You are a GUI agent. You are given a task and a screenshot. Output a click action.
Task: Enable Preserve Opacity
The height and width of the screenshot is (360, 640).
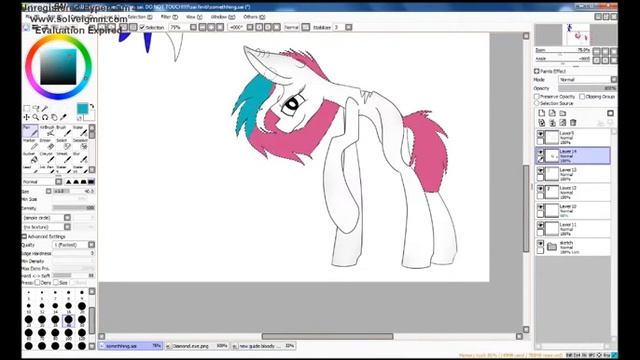537,96
